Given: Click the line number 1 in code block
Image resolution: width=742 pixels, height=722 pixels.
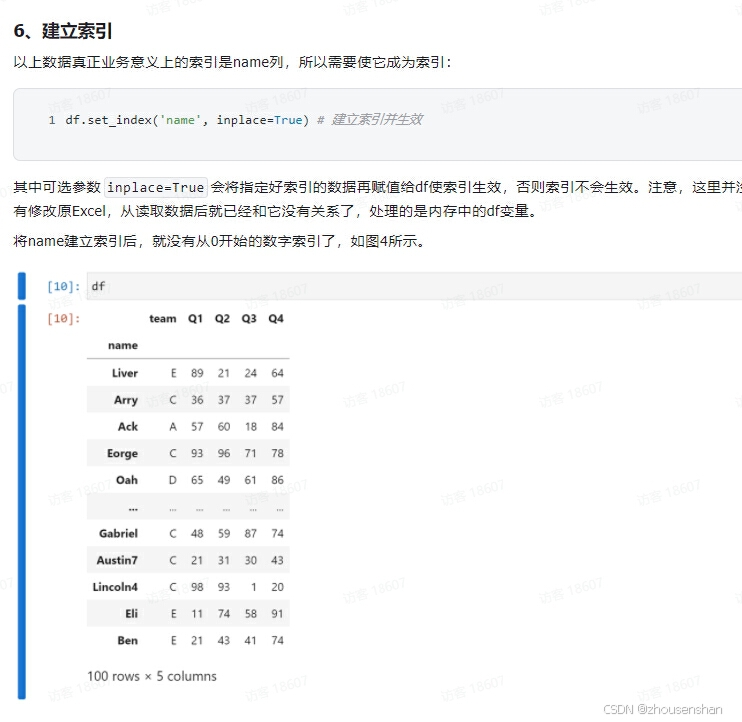Looking at the screenshot, I should point(52,120).
